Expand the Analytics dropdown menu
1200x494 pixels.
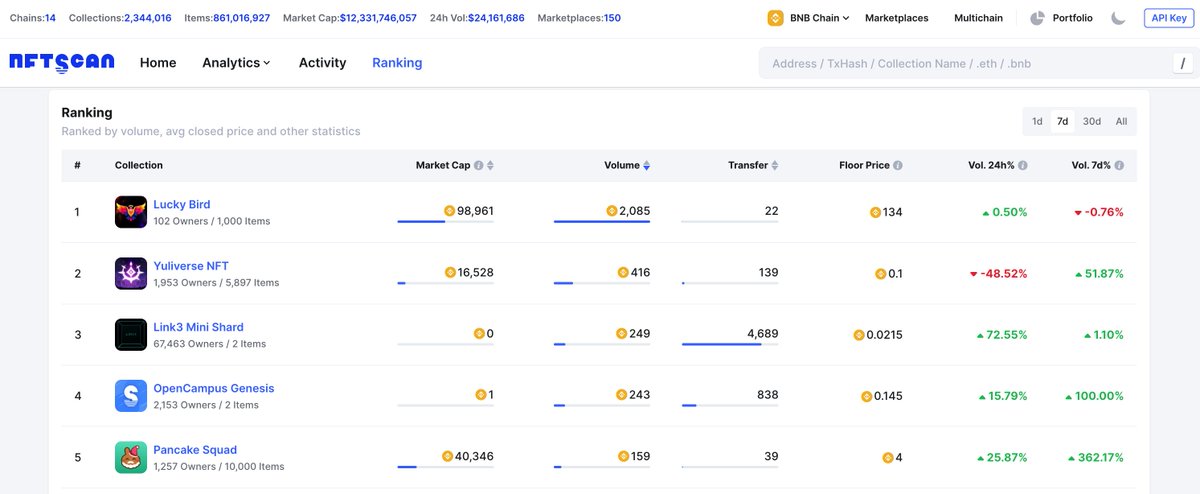coord(236,62)
